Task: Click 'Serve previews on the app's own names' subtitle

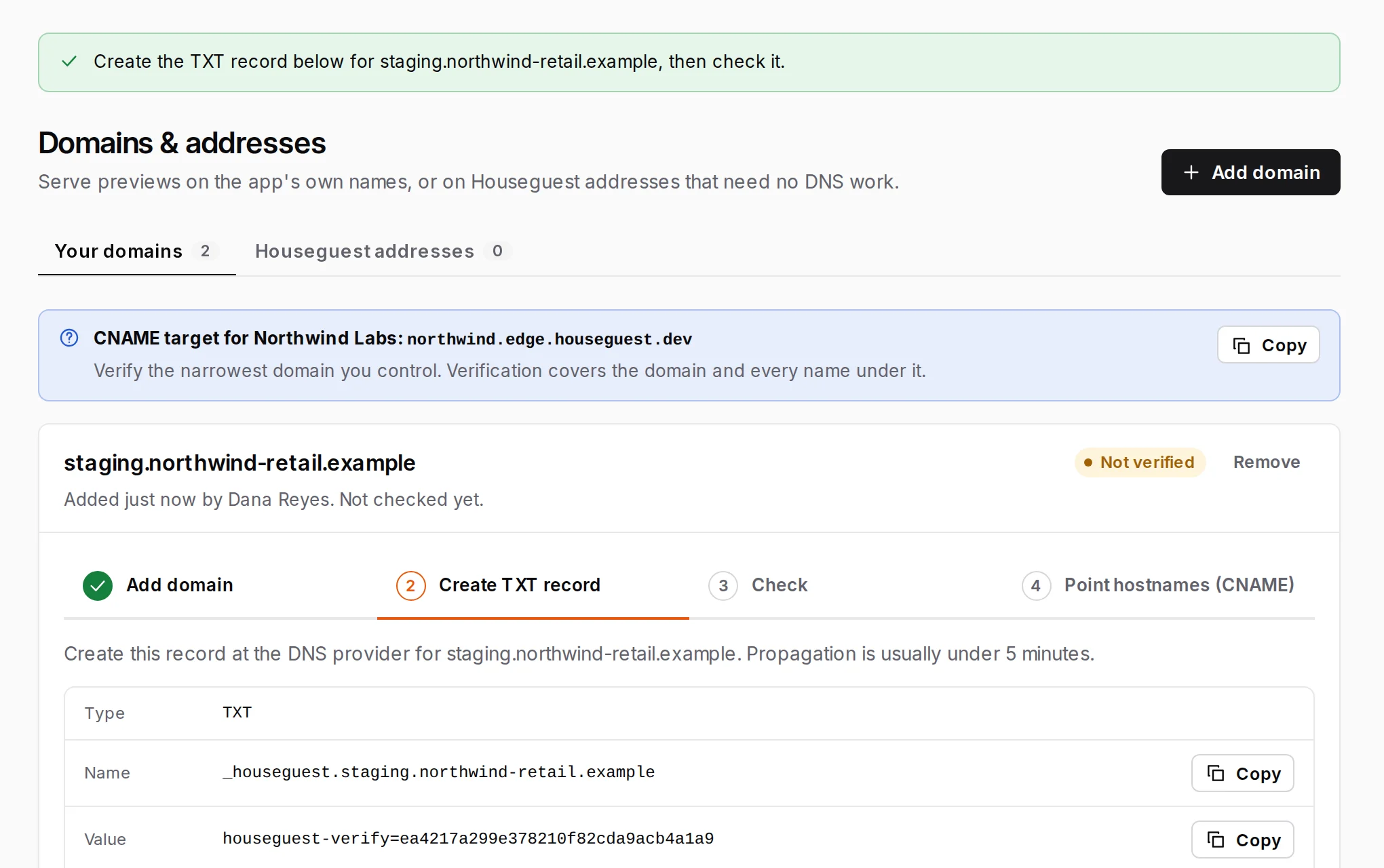Action: coord(468,182)
